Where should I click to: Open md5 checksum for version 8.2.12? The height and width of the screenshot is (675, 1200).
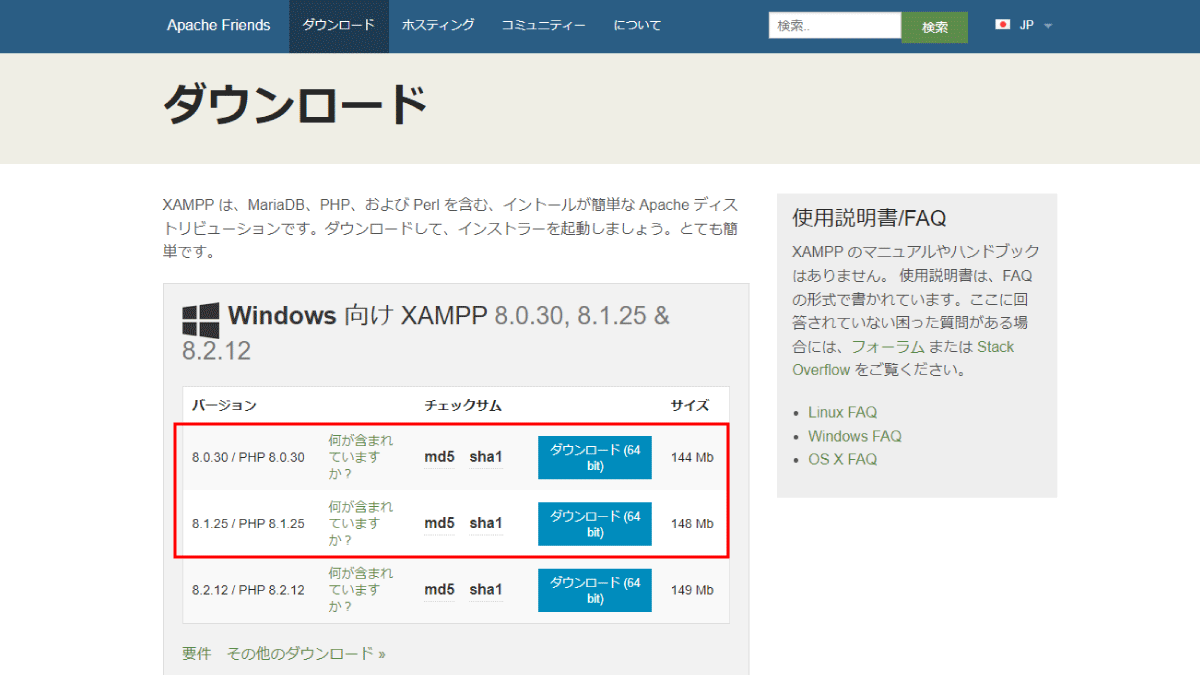[x=439, y=590]
